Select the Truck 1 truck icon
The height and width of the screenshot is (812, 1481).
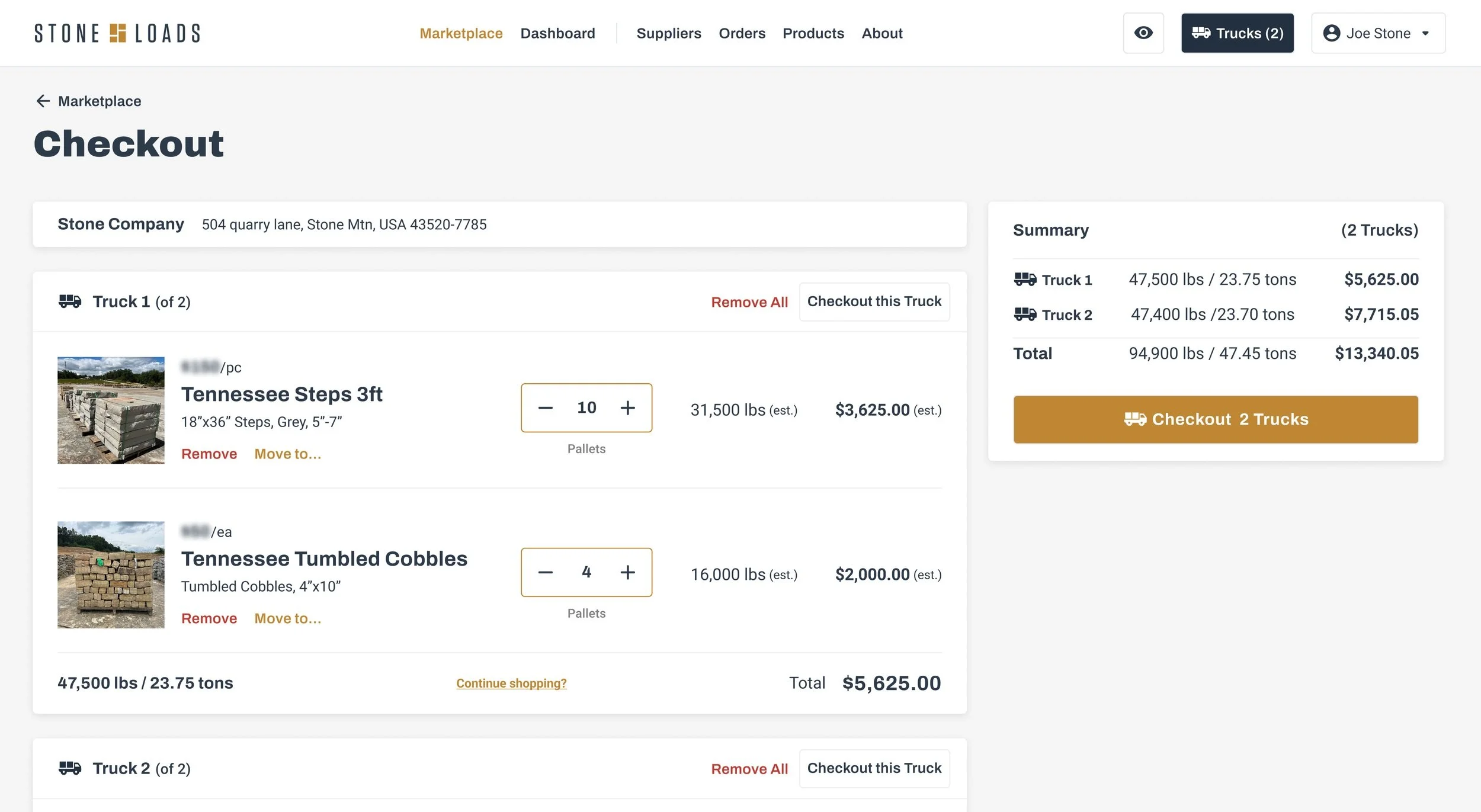point(71,301)
